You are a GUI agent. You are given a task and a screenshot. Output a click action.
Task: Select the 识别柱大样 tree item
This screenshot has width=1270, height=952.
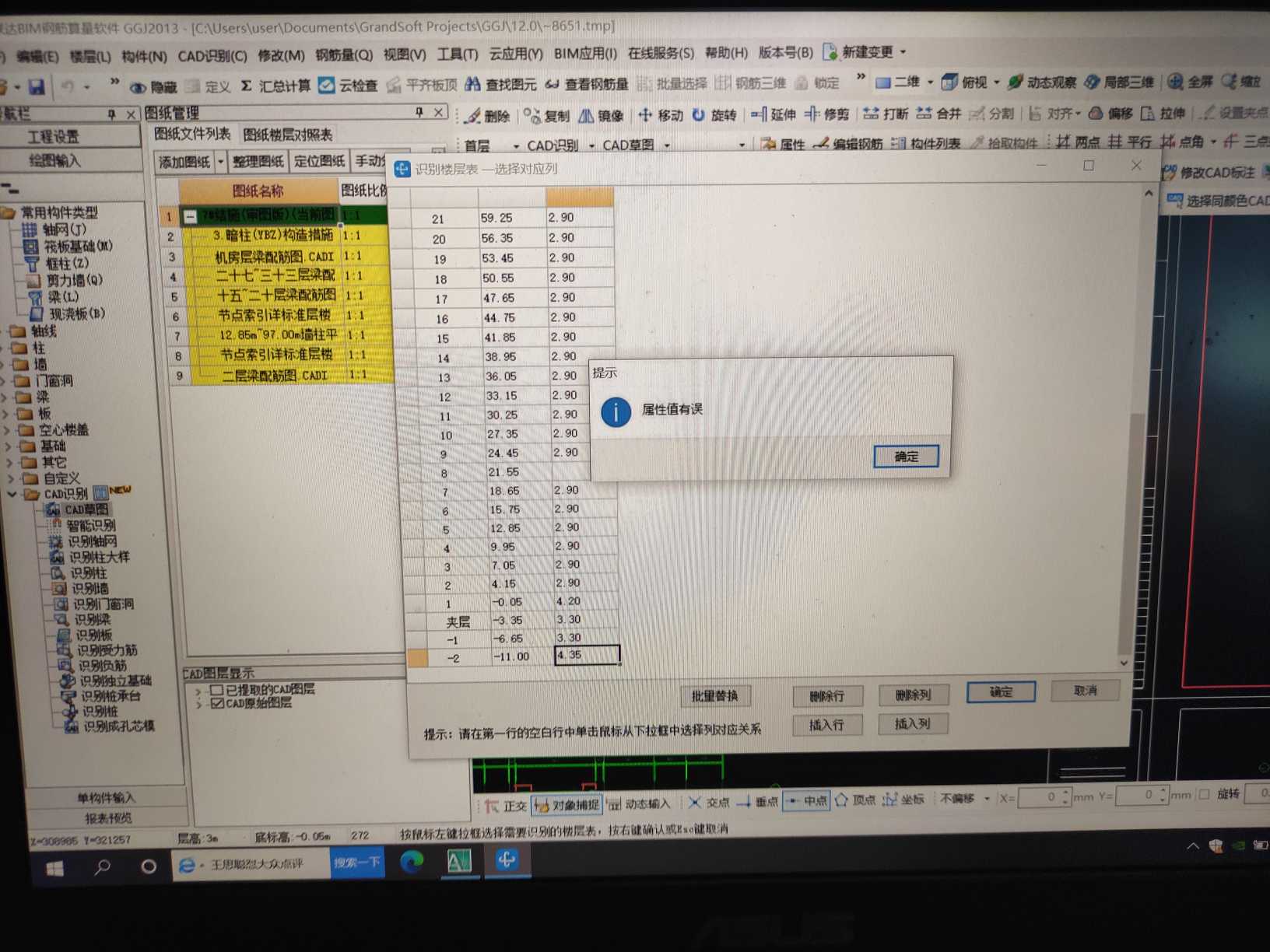click(x=89, y=557)
